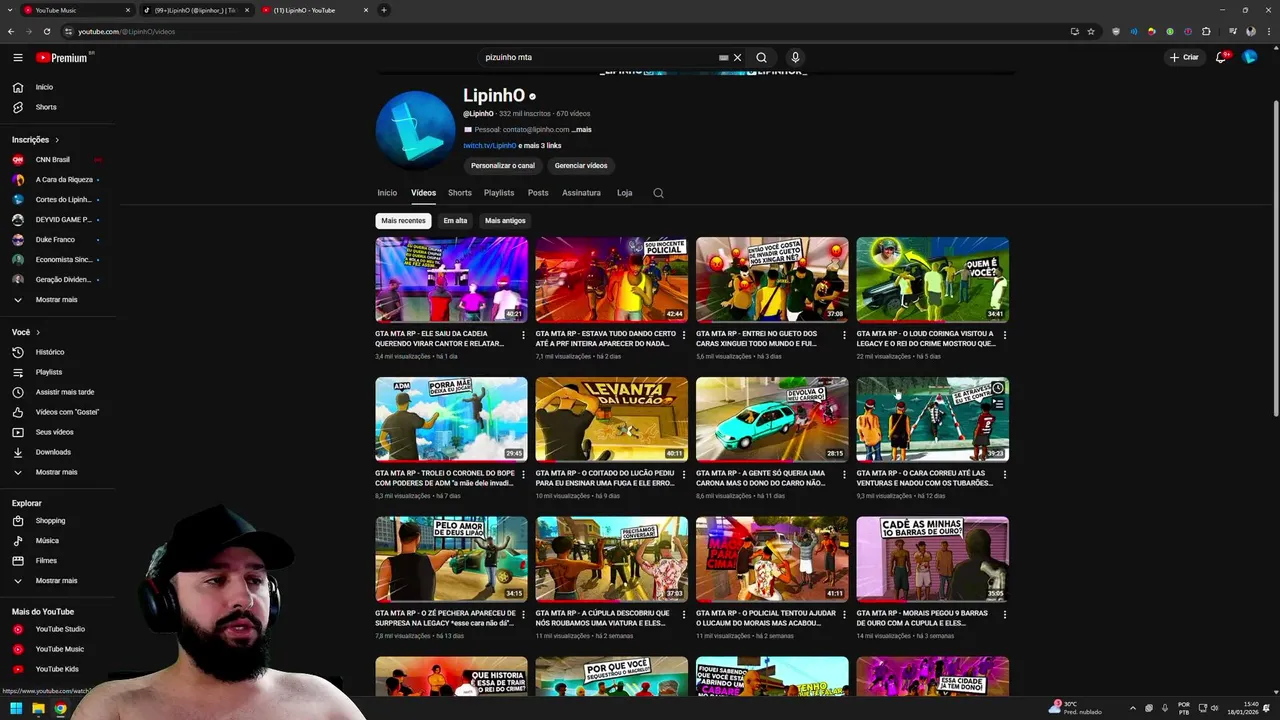
Task: Open the Você section header
Action: point(26,332)
